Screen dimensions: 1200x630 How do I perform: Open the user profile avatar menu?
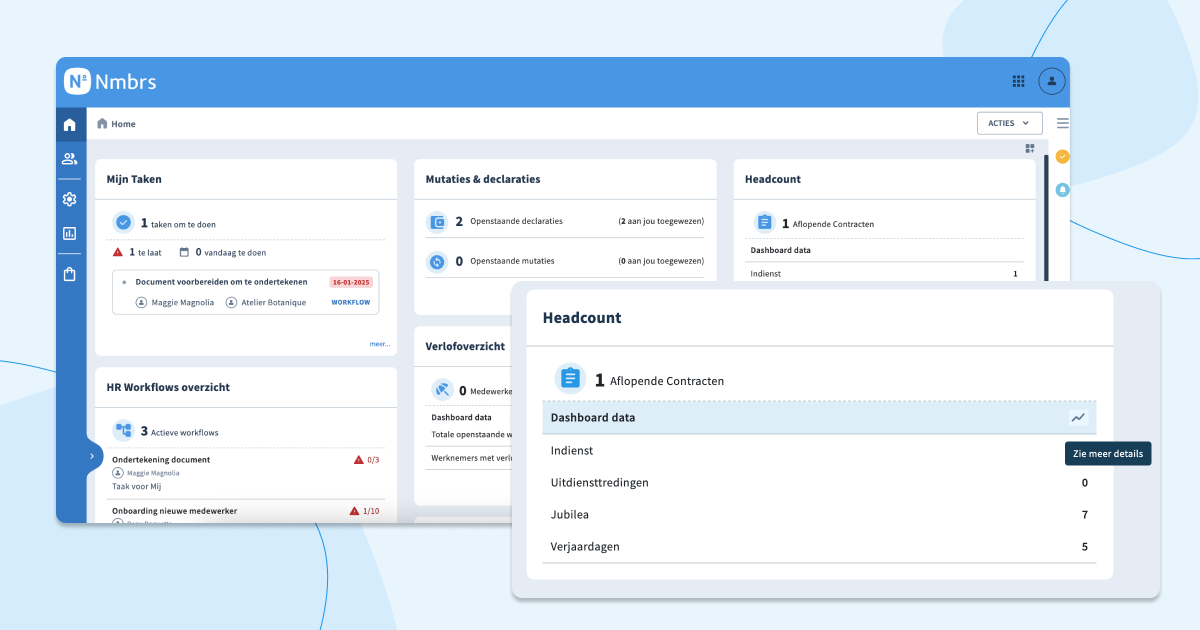click(x=1051, y=82)
